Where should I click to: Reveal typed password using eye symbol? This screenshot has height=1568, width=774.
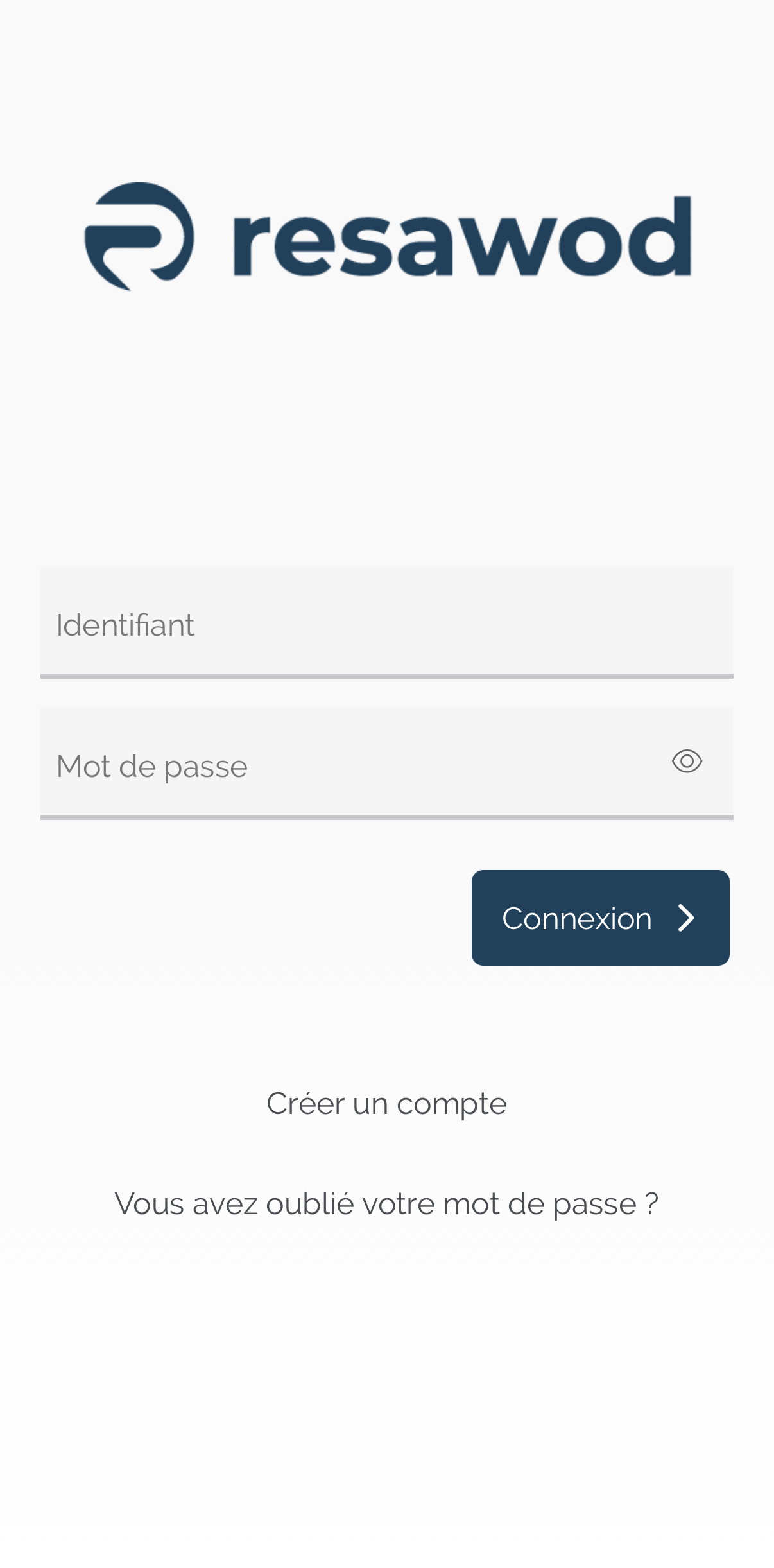[687, 762]
